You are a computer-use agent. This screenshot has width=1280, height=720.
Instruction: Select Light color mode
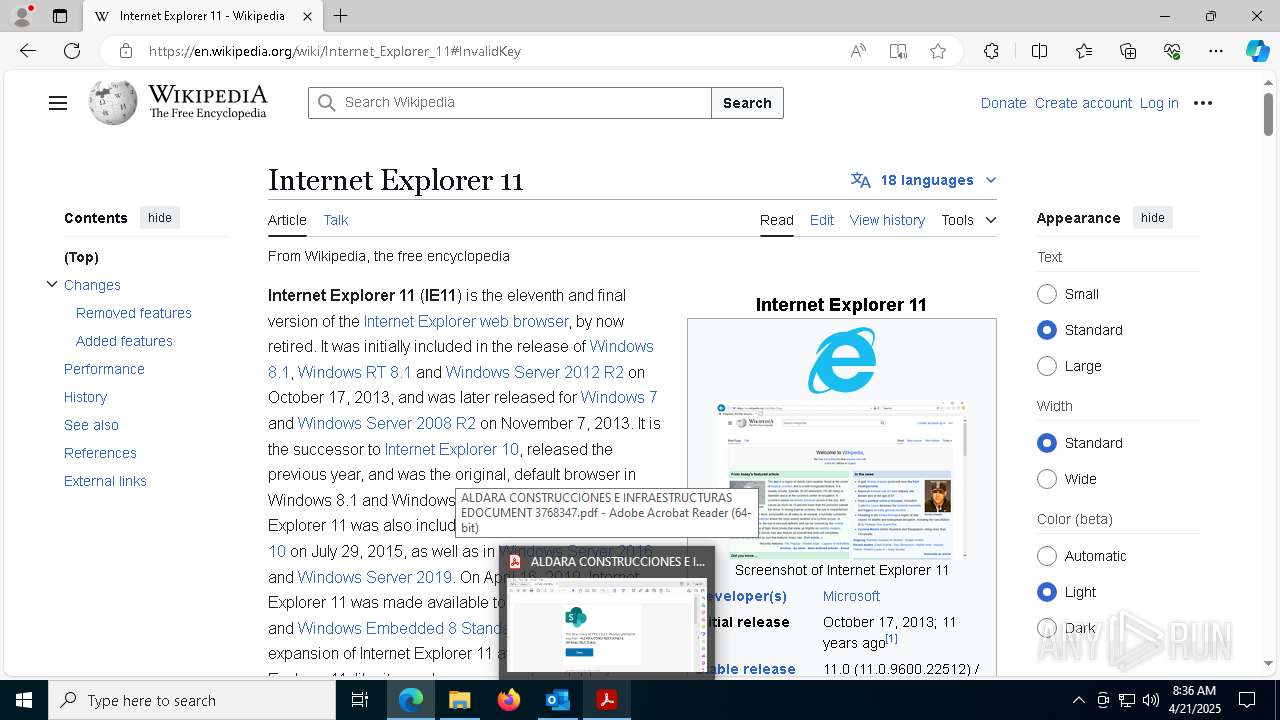(x=1047, y=592)
